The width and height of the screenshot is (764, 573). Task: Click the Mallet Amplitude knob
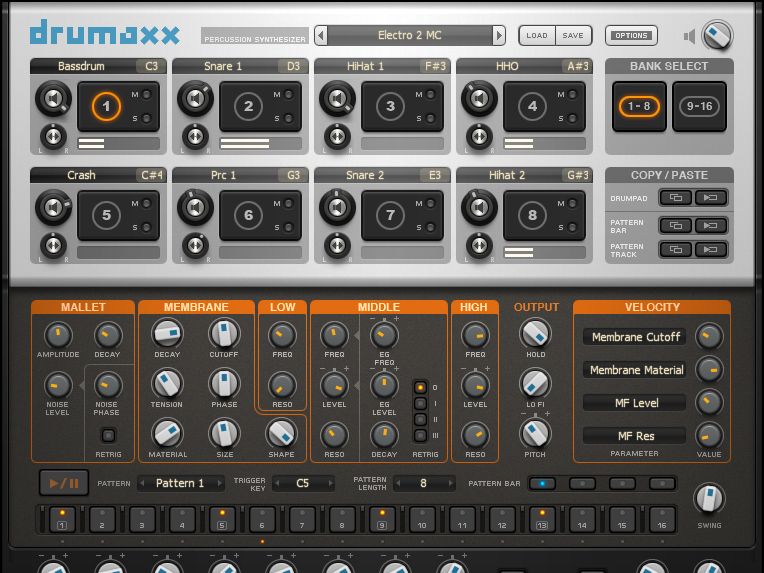click(x=58, y=335)
